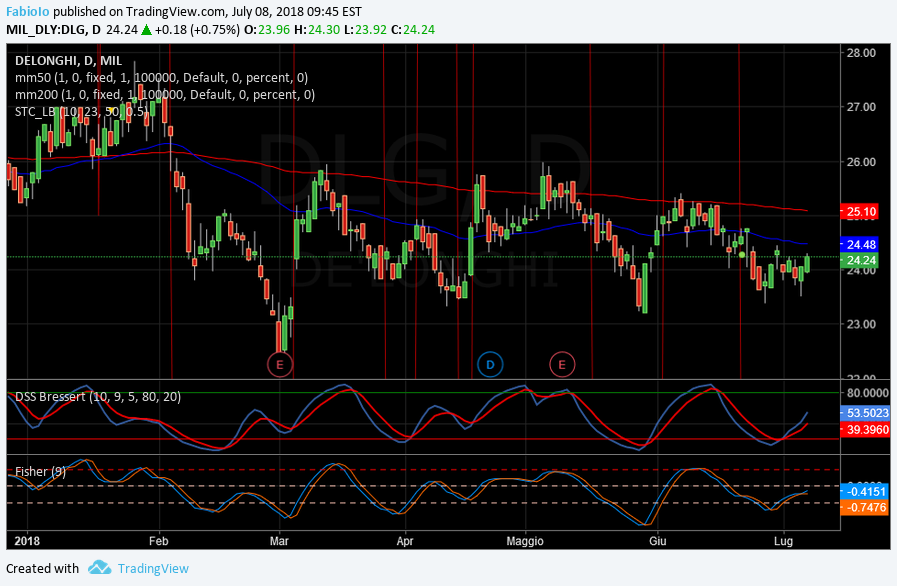This screenshot has width=897, height=586.
Task: Click the Feb label on the time axis
Action: point(158,541)
